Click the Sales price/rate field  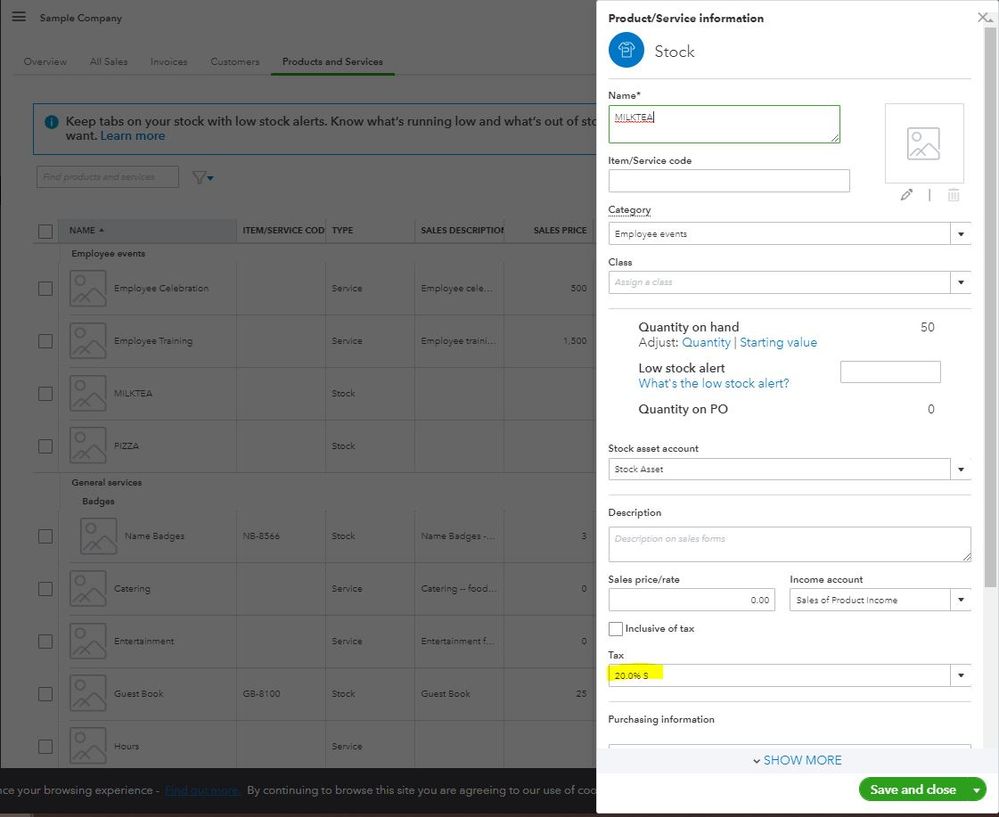coord(691,600)
